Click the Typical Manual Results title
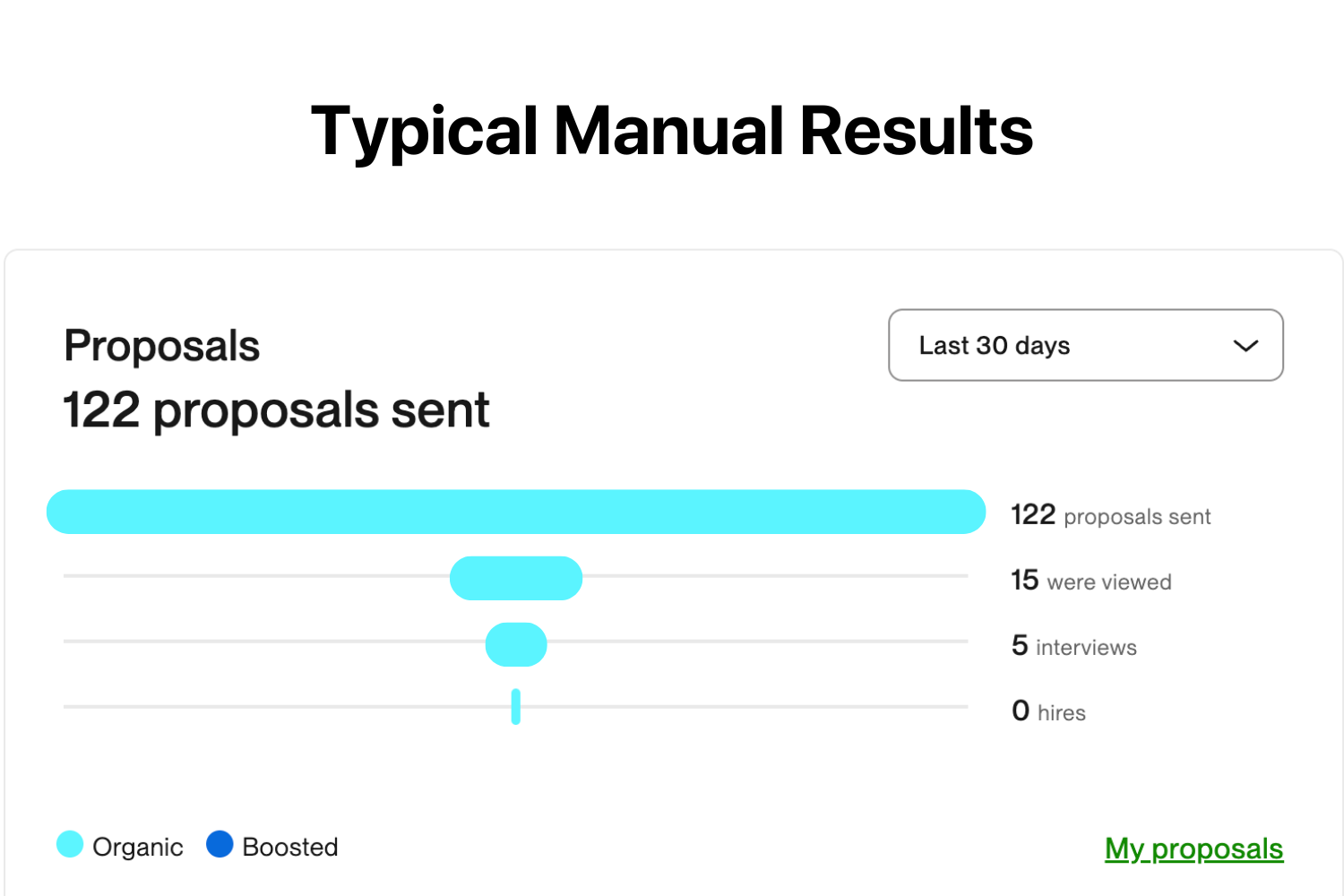1344x896 pixels. pyautogui.click(x=672, y=131)
